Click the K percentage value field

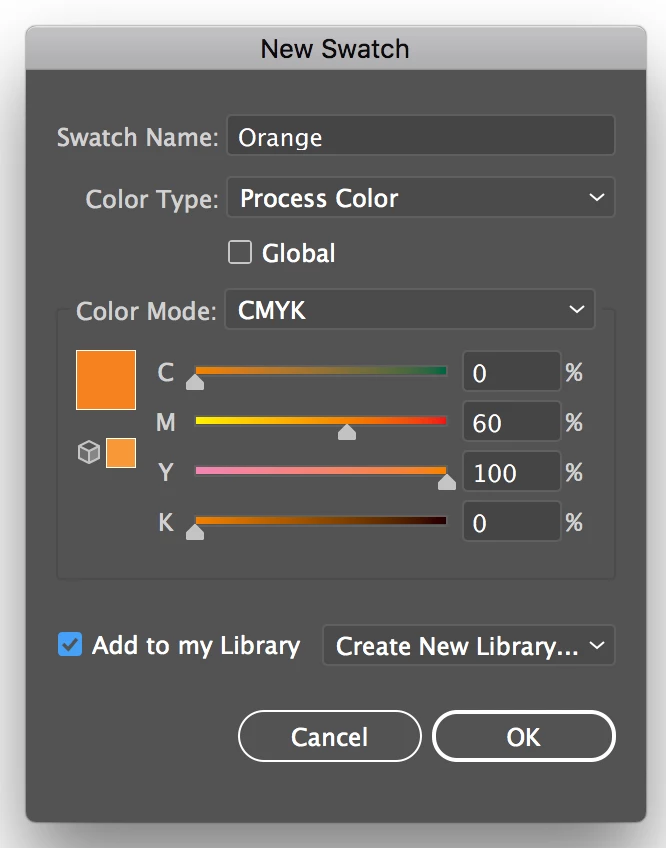[511, 523]
